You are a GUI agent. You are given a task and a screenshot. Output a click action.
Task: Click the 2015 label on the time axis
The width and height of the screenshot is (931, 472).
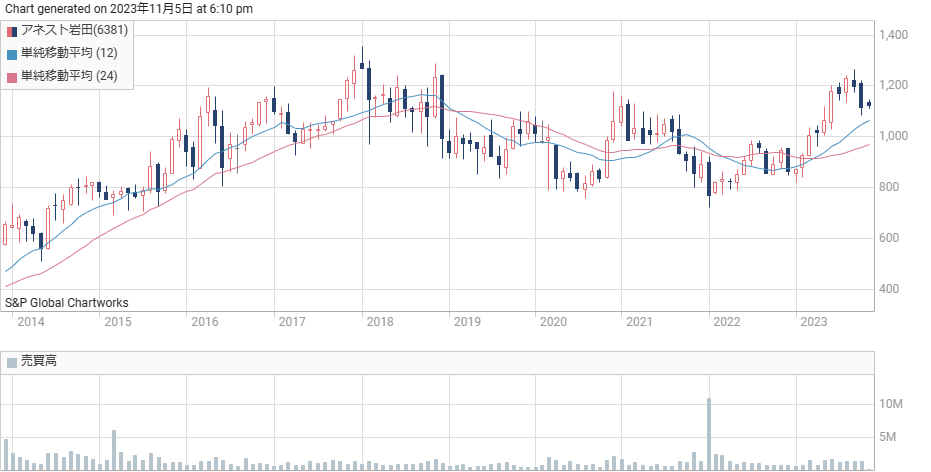(x=118, y=322)
